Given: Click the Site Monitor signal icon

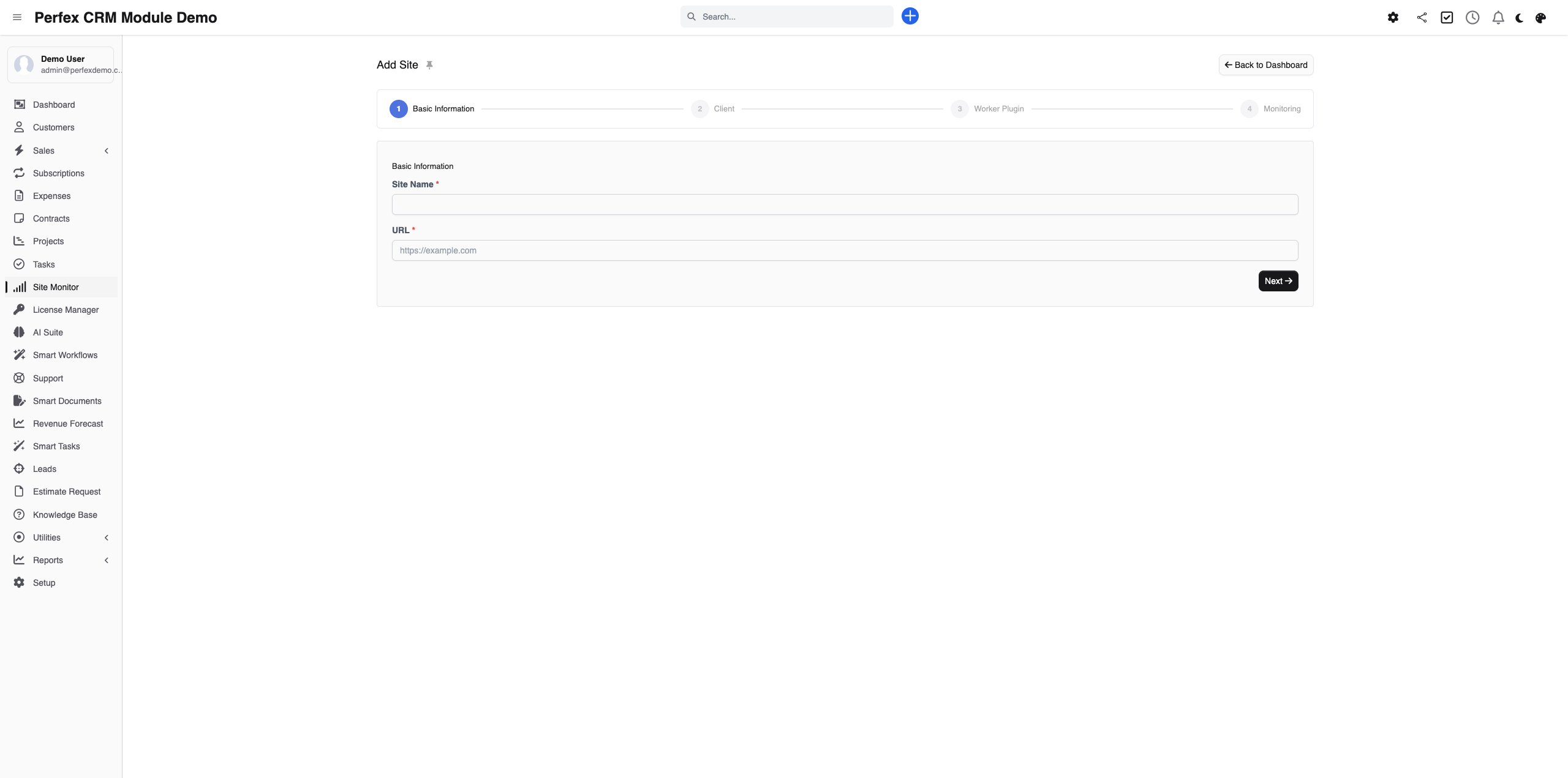Looking at the screenshot, I should pos(20,287).
